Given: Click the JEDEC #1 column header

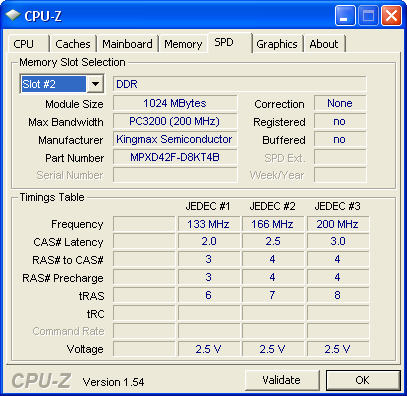Looking at the screenshot, I should 208,206.
